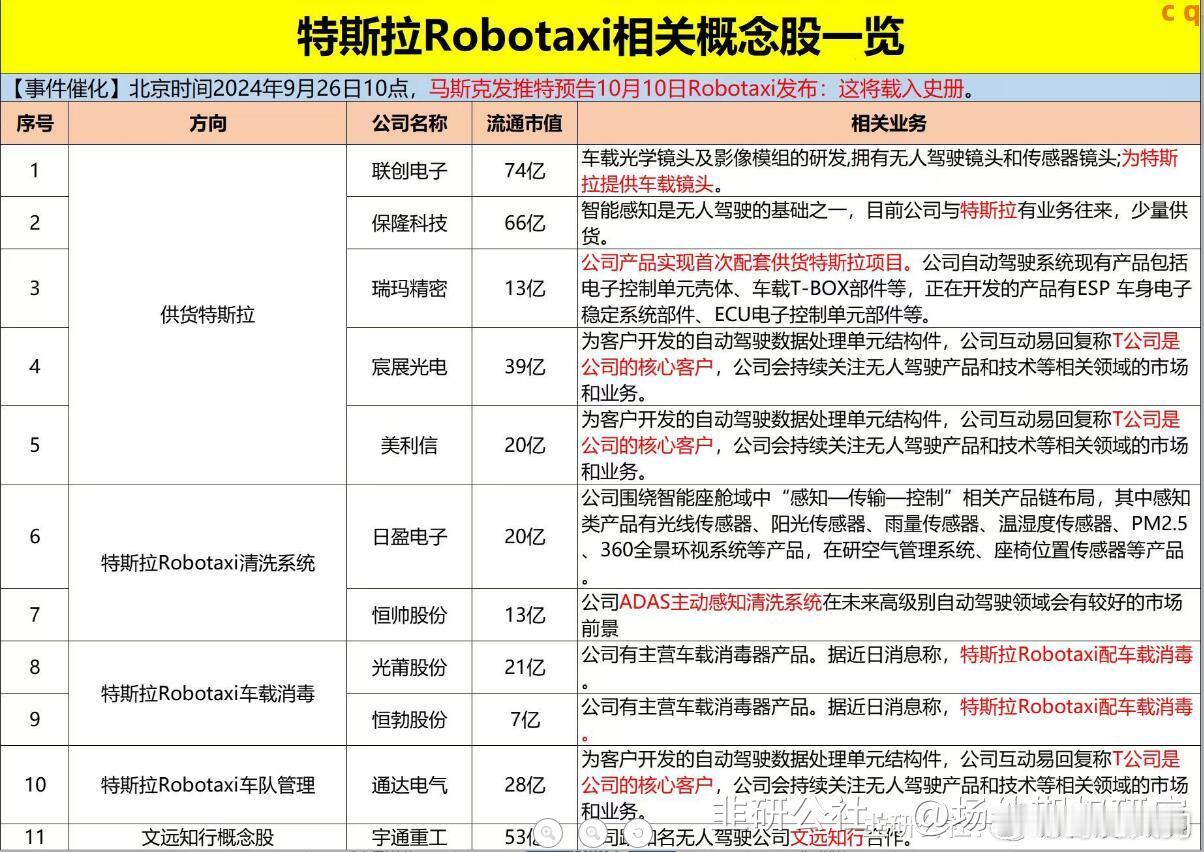
Task: Click company name 通达电气
Action: [x=409, y=785]
